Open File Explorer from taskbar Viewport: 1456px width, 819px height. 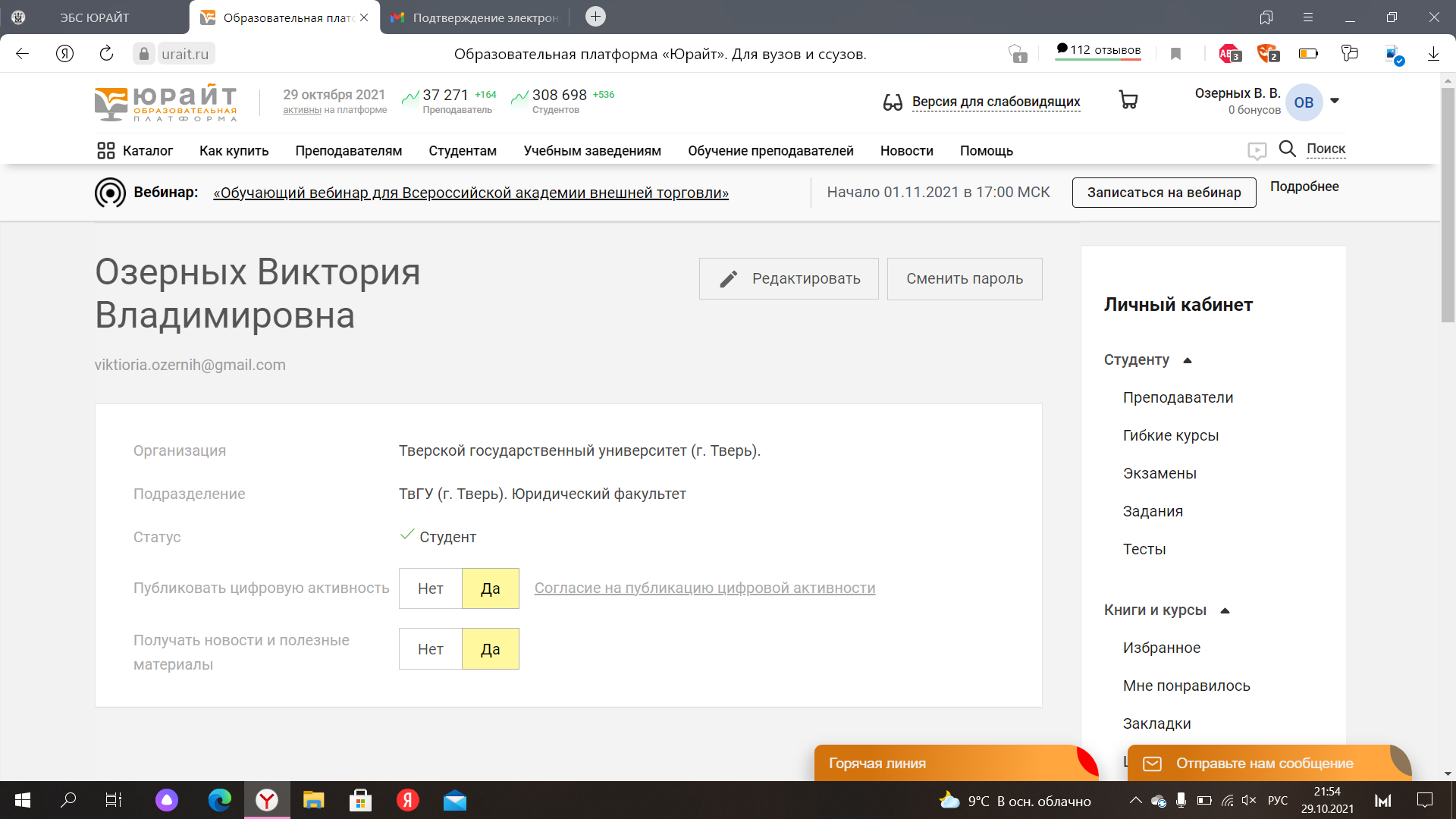(x=314, y=800)
